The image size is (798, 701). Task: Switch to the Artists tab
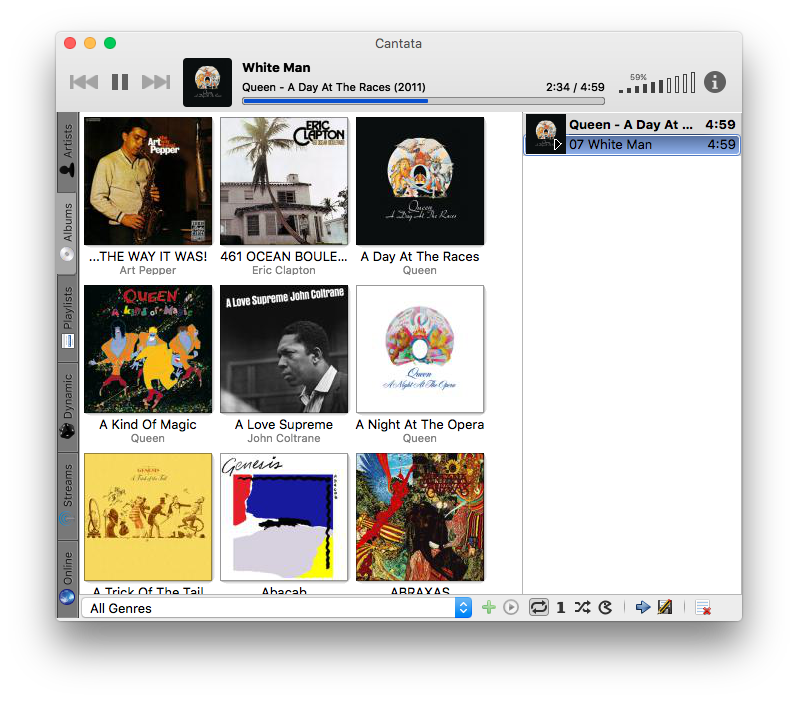(x=68, y=152)
